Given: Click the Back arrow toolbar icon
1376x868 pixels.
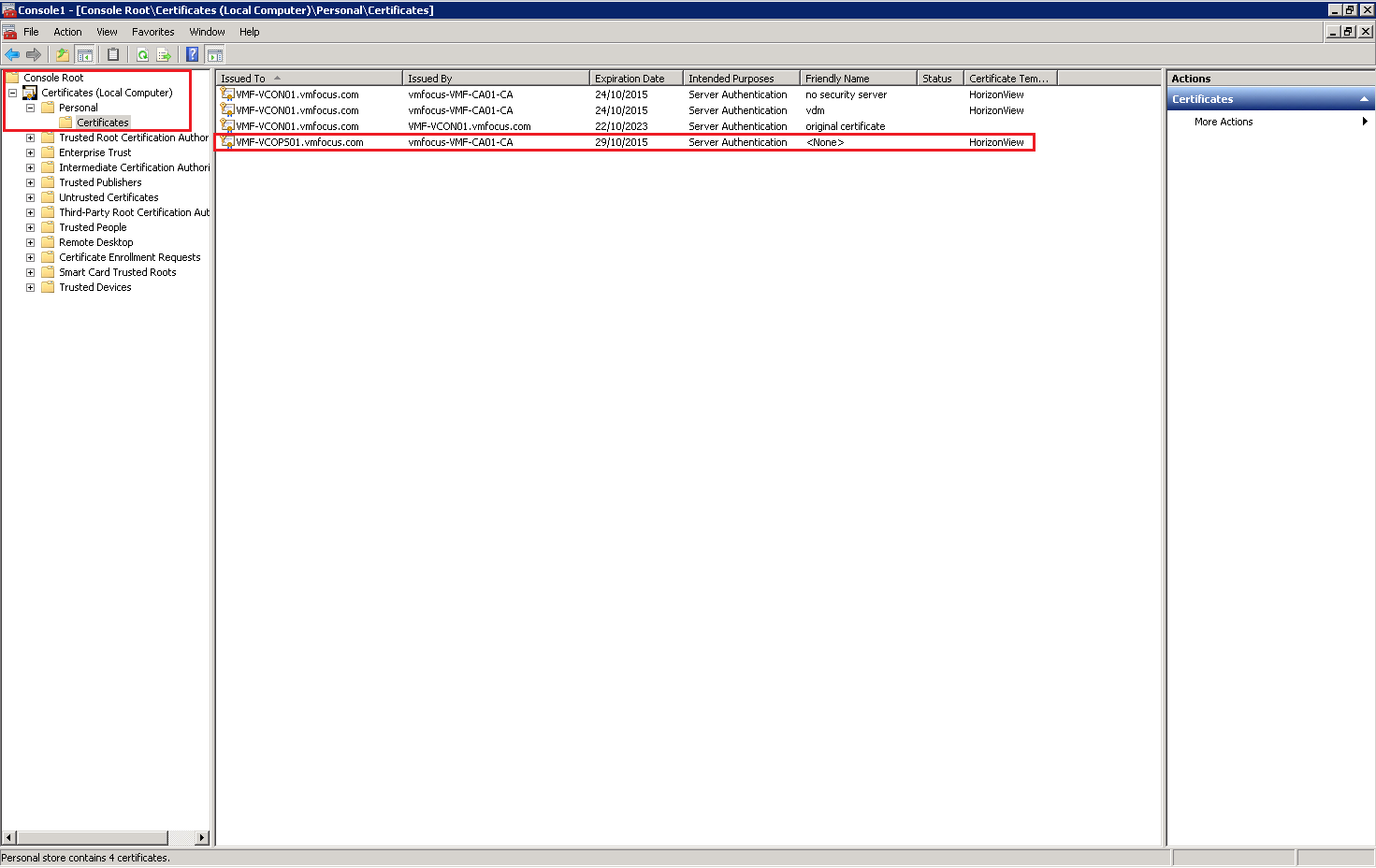Looking at the screenshot, I should pos(12,55).
